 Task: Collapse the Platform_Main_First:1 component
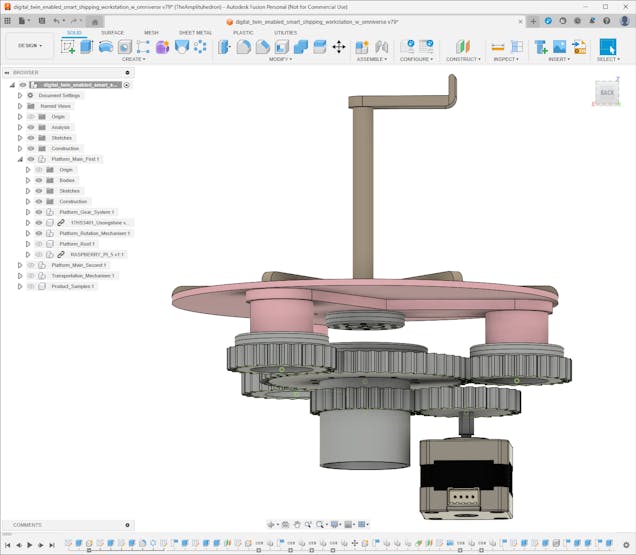point(19,159)
